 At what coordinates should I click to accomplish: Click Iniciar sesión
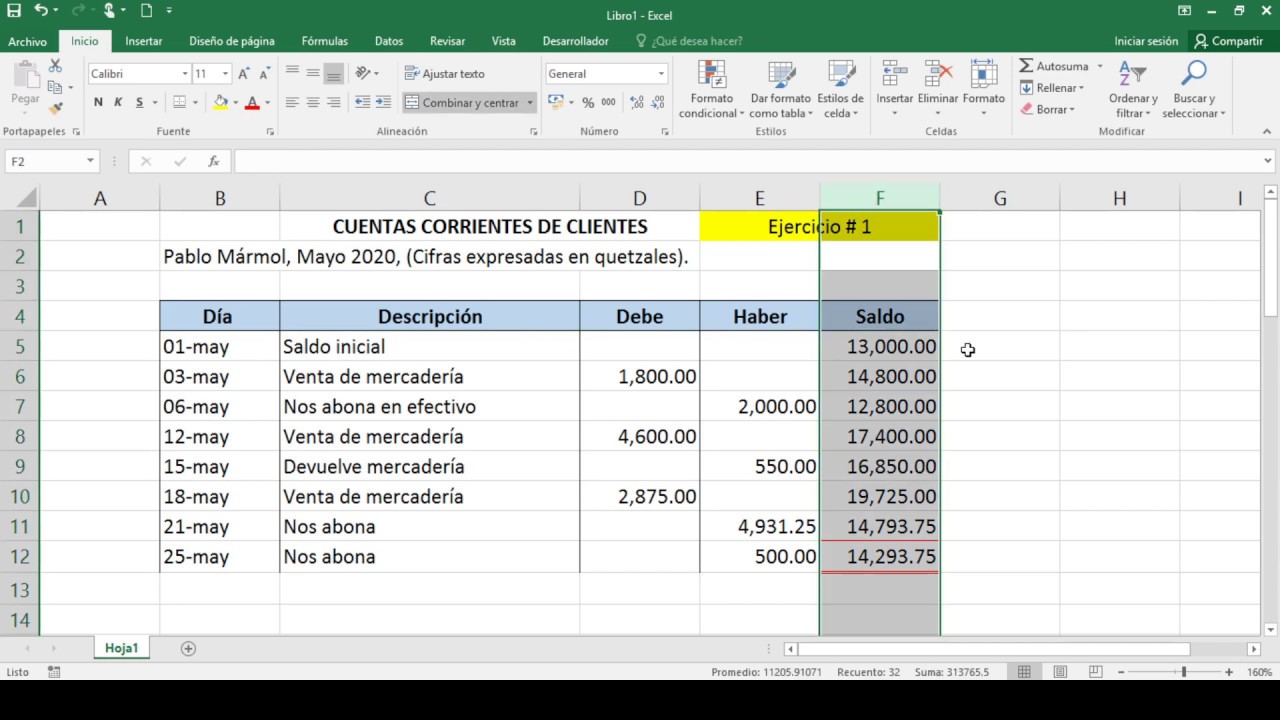1146,42
